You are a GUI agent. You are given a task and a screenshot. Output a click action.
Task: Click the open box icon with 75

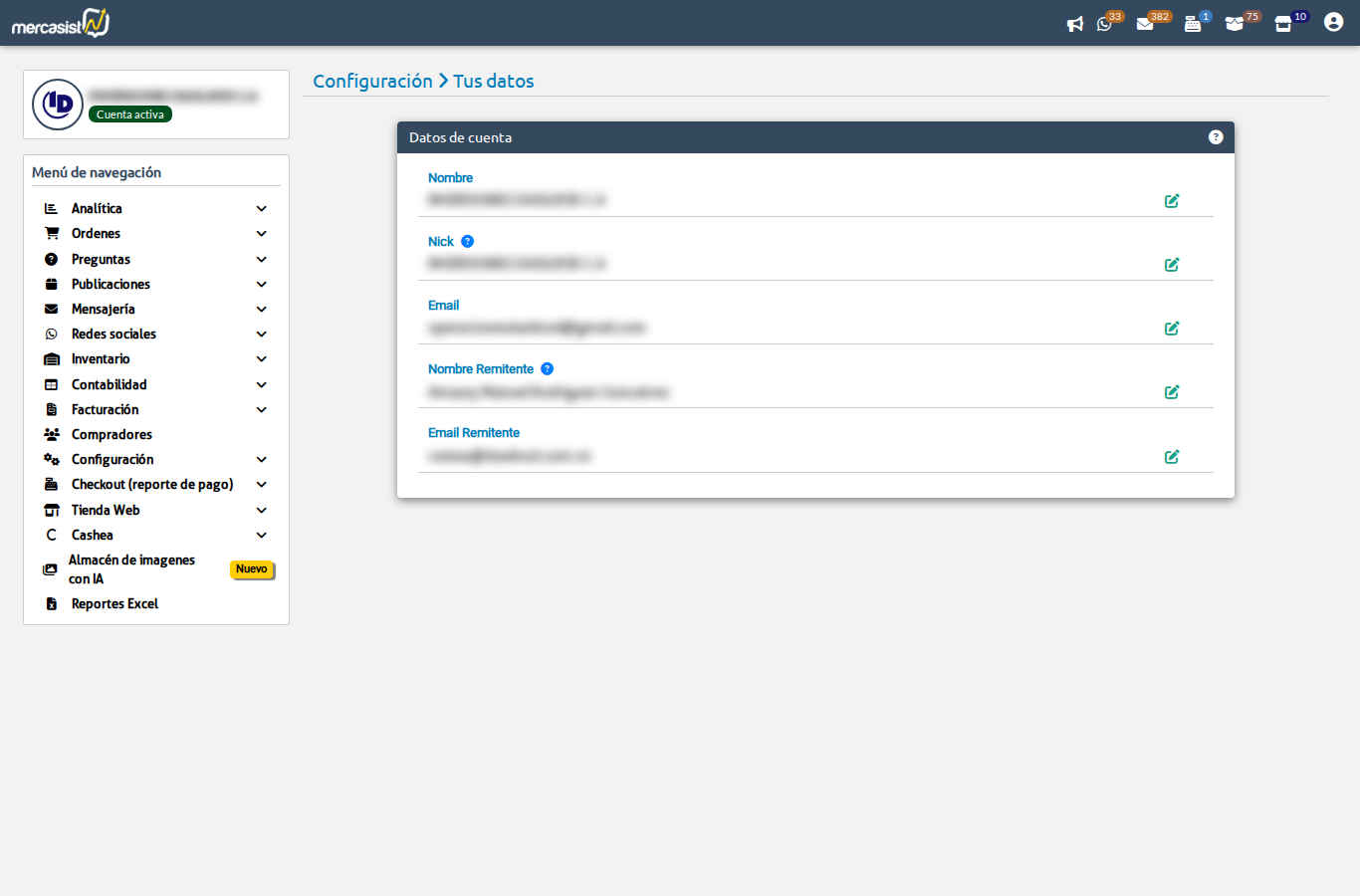click(x=1235, y=24)
